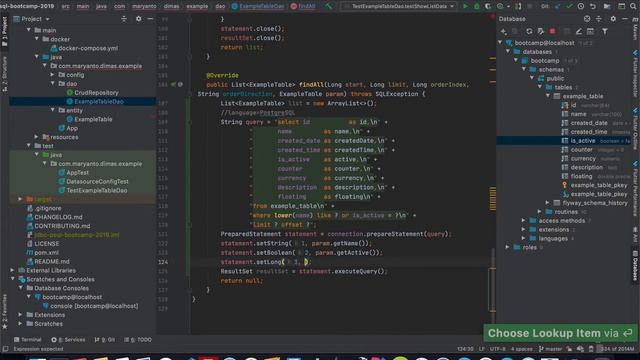
Task: Open run configuration dropdown TestExampleTableDao
Action: (x=399, y=6)
